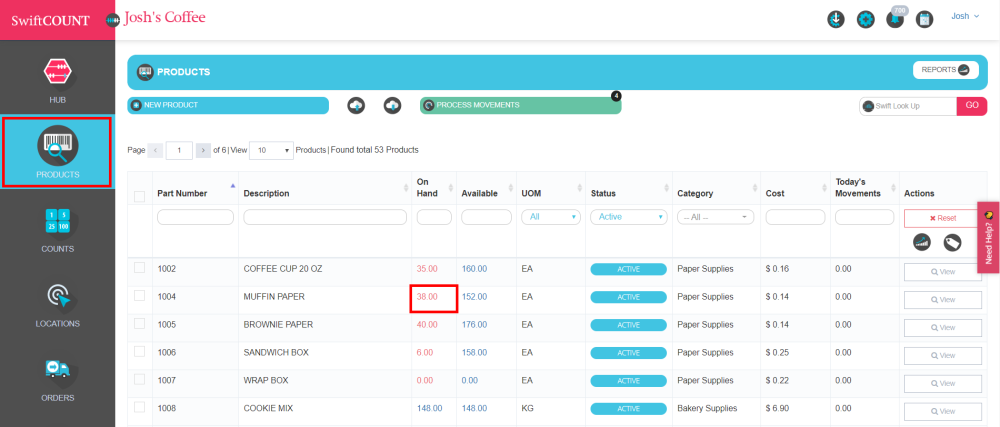Click the products icon in PRODUCTS header bar
The width and height of the screenshot is (1000, 427).
tap(145, 72)
